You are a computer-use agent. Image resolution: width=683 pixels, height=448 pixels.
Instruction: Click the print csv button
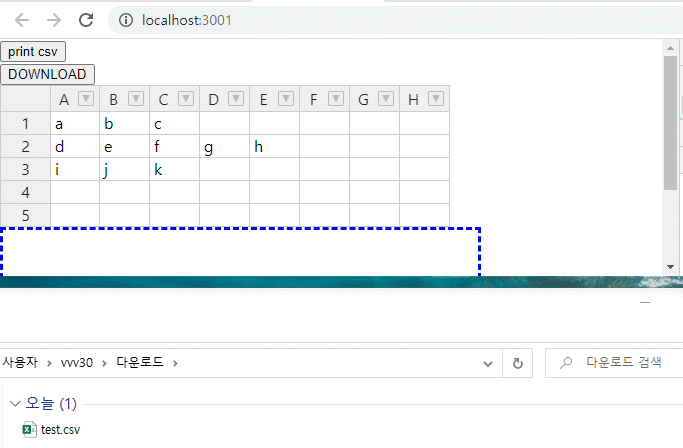point(33,51)
